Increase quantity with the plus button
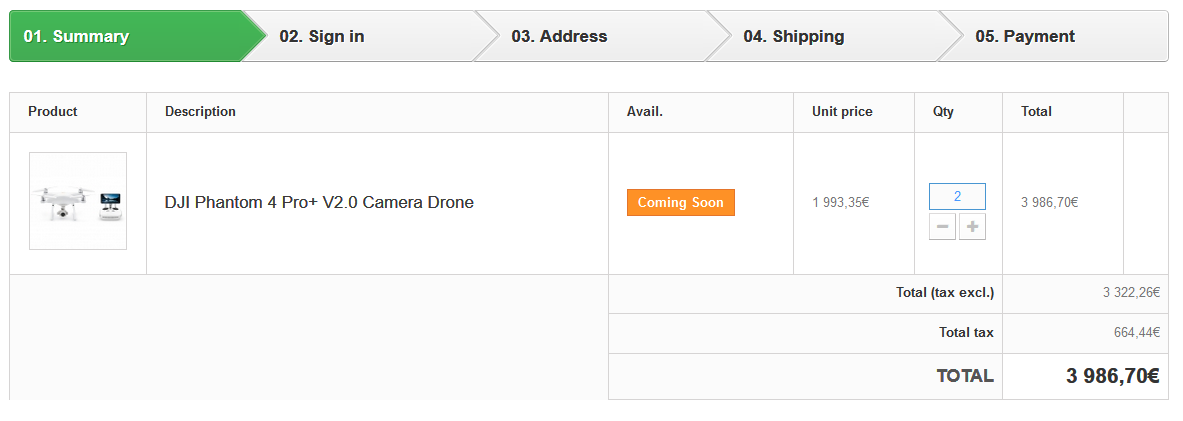This screenshot has width=1183, height=421. pyautogui.click(x=973, y=226)
